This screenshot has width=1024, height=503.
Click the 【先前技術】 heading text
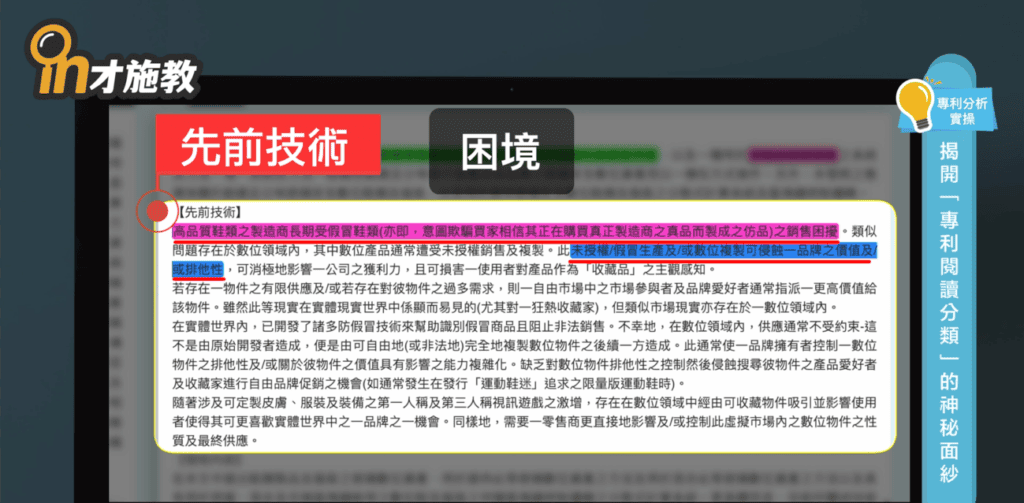coord(207,212)
